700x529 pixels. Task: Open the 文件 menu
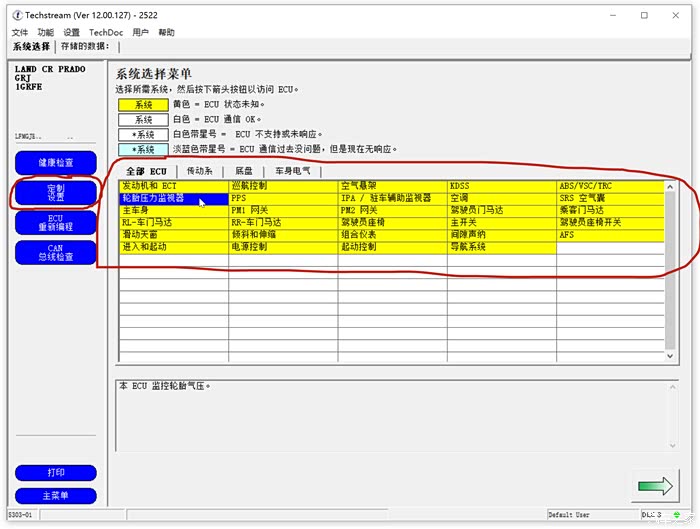pyautogui.click(x=20, y=32)
